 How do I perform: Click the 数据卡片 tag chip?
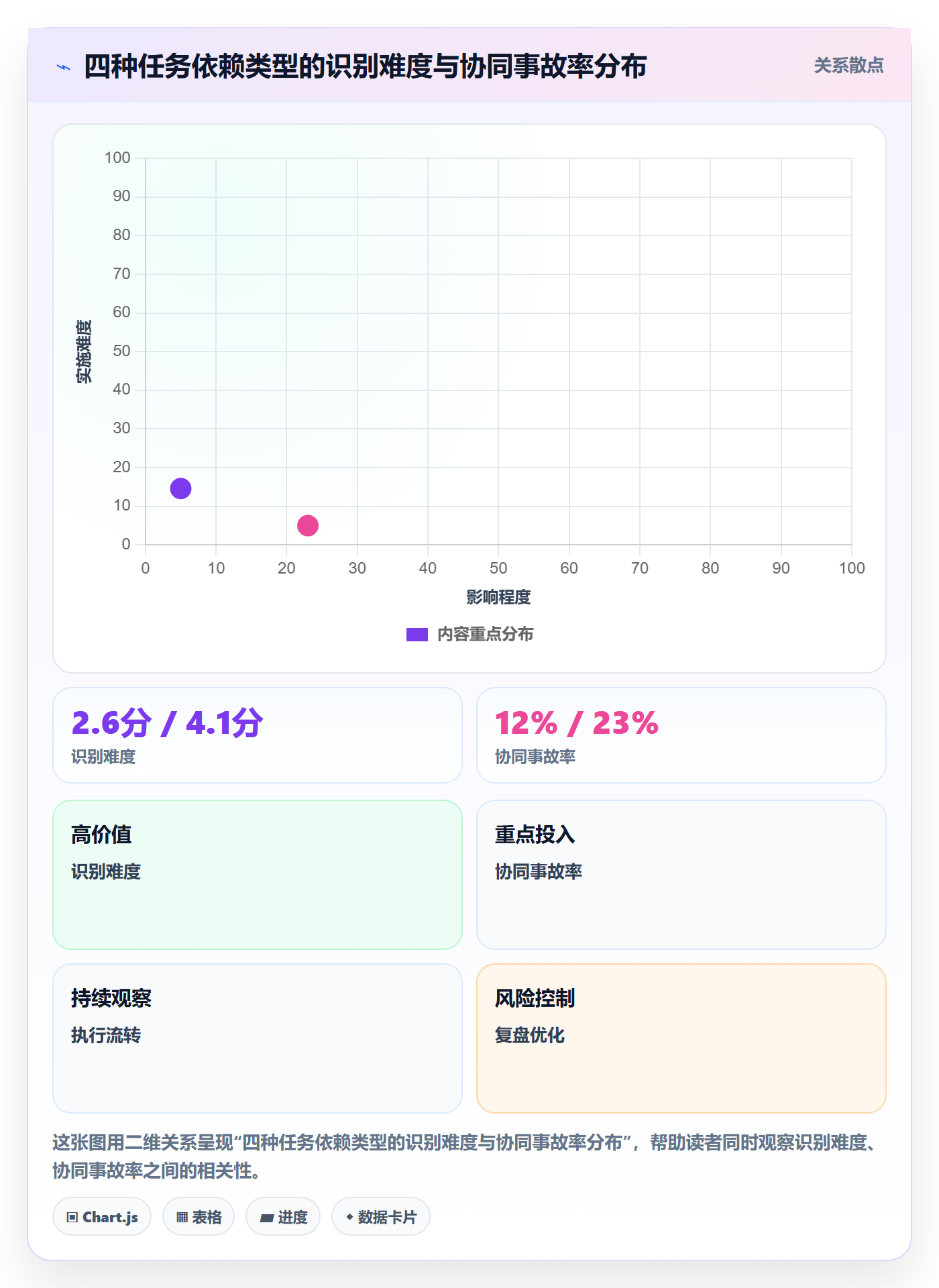pos(381,1217)
